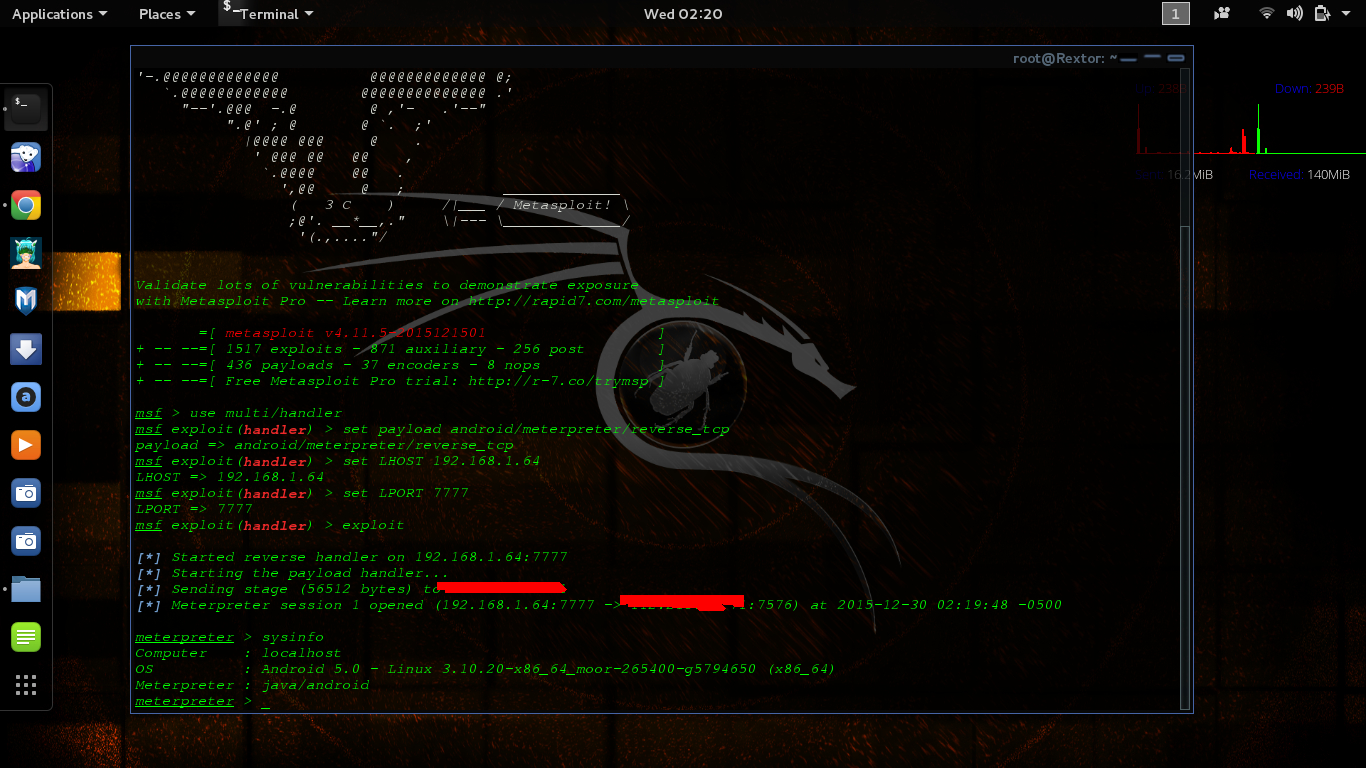Viewport: 1366px width, 768px height.
Task: Click the workspace indicator showing 1
Action: (x=1175, y=13)
